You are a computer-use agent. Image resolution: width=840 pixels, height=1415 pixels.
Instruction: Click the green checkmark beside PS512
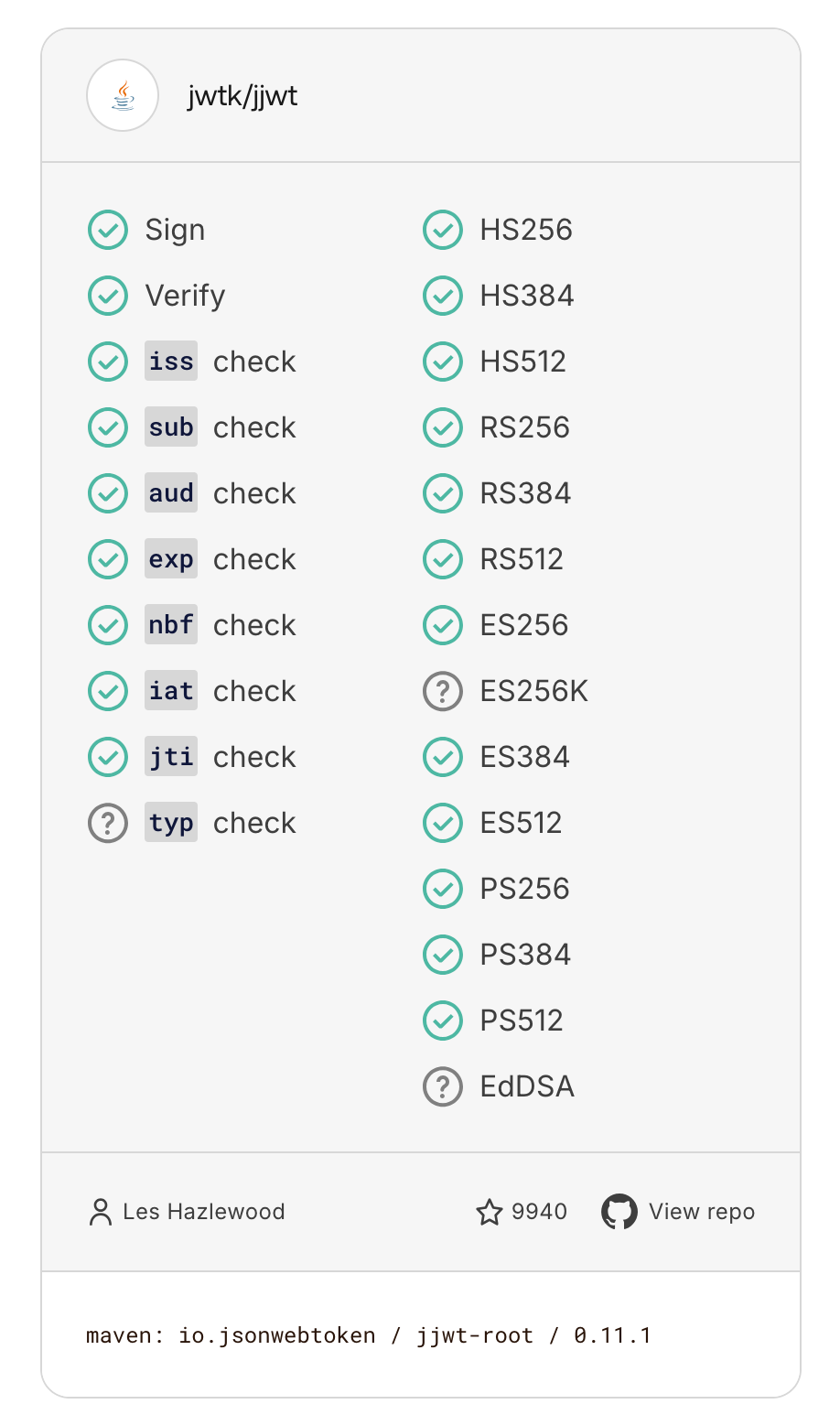click(443, 1021)
